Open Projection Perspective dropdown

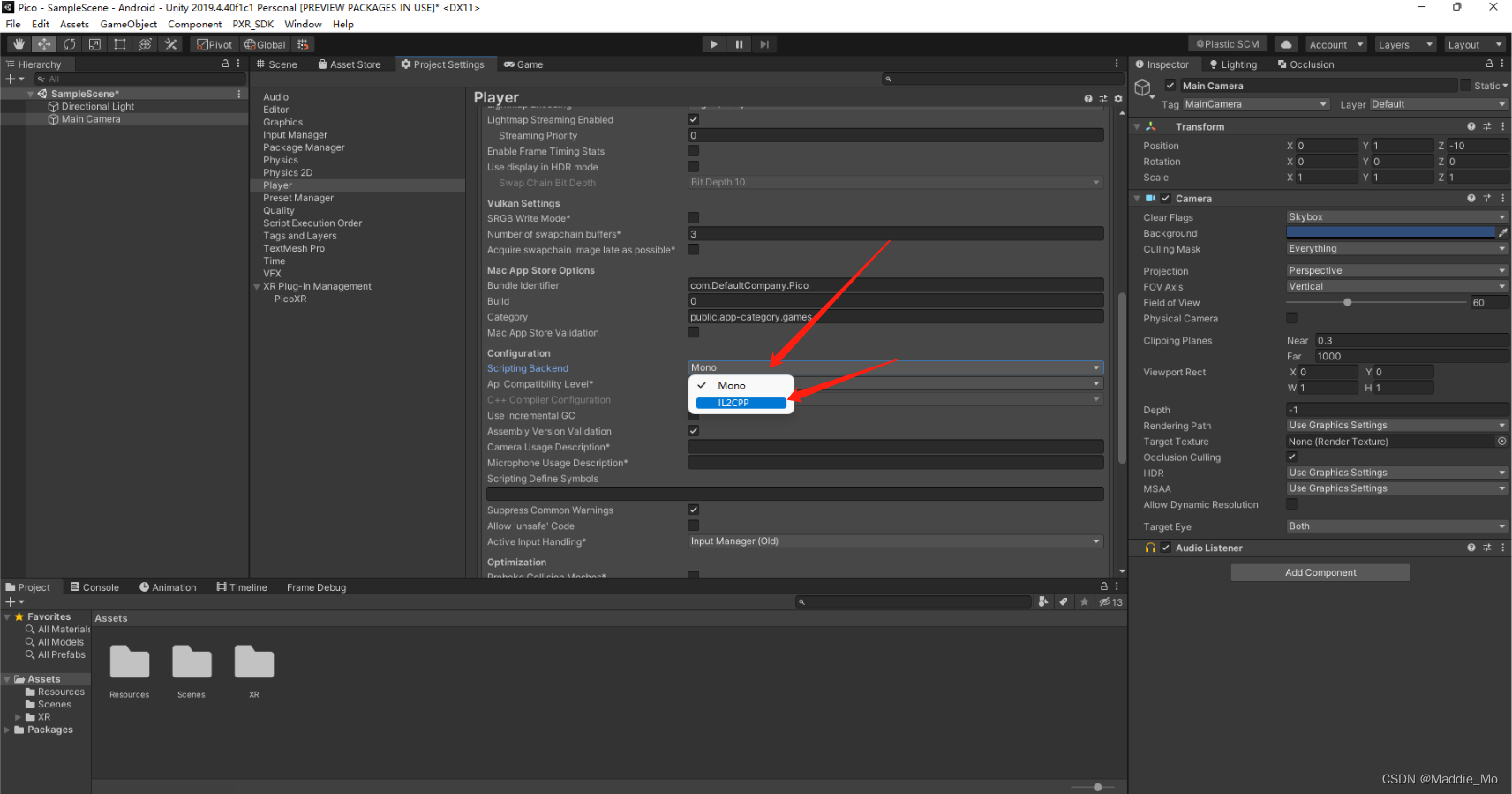point(1397,271)
